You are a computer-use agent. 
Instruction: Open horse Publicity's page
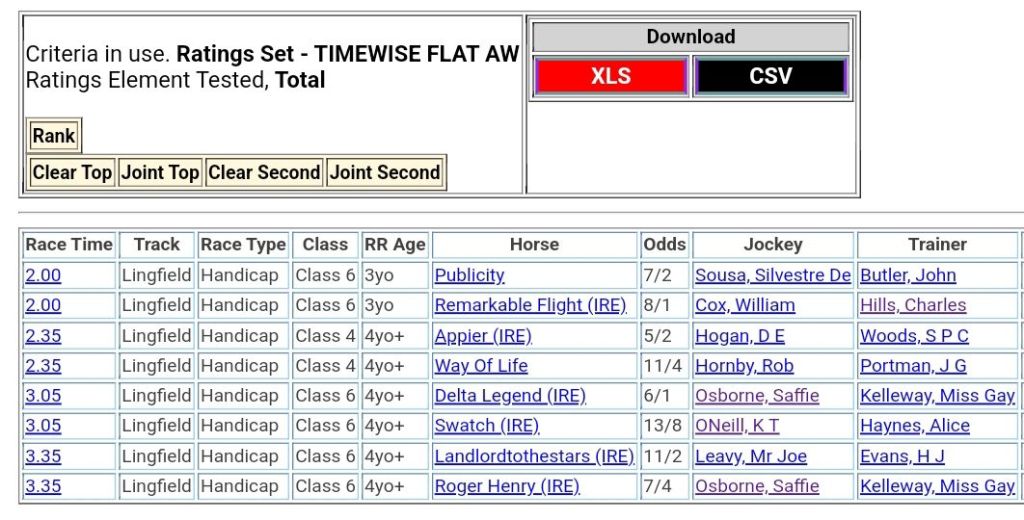(x=469, y=275)
